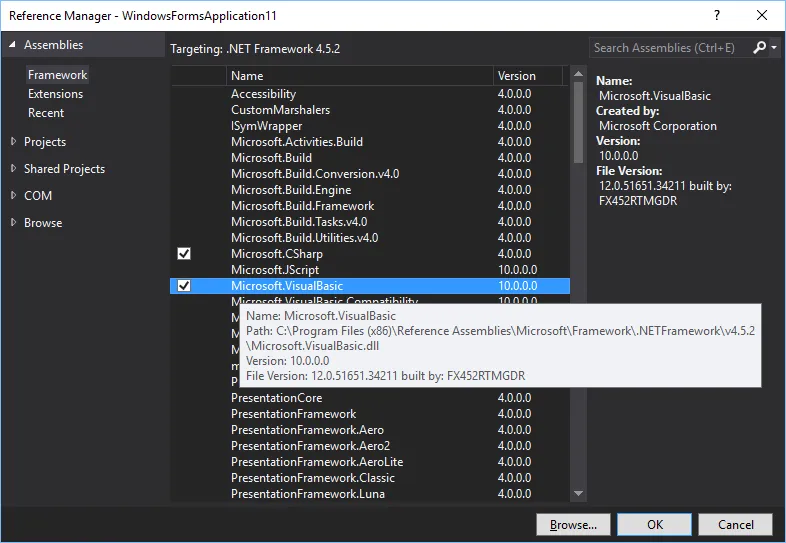Select the Microsoft.Build.Conversion.v4.0 row
The width and height of the screenshot is (786, 543).
click(370, 174)
